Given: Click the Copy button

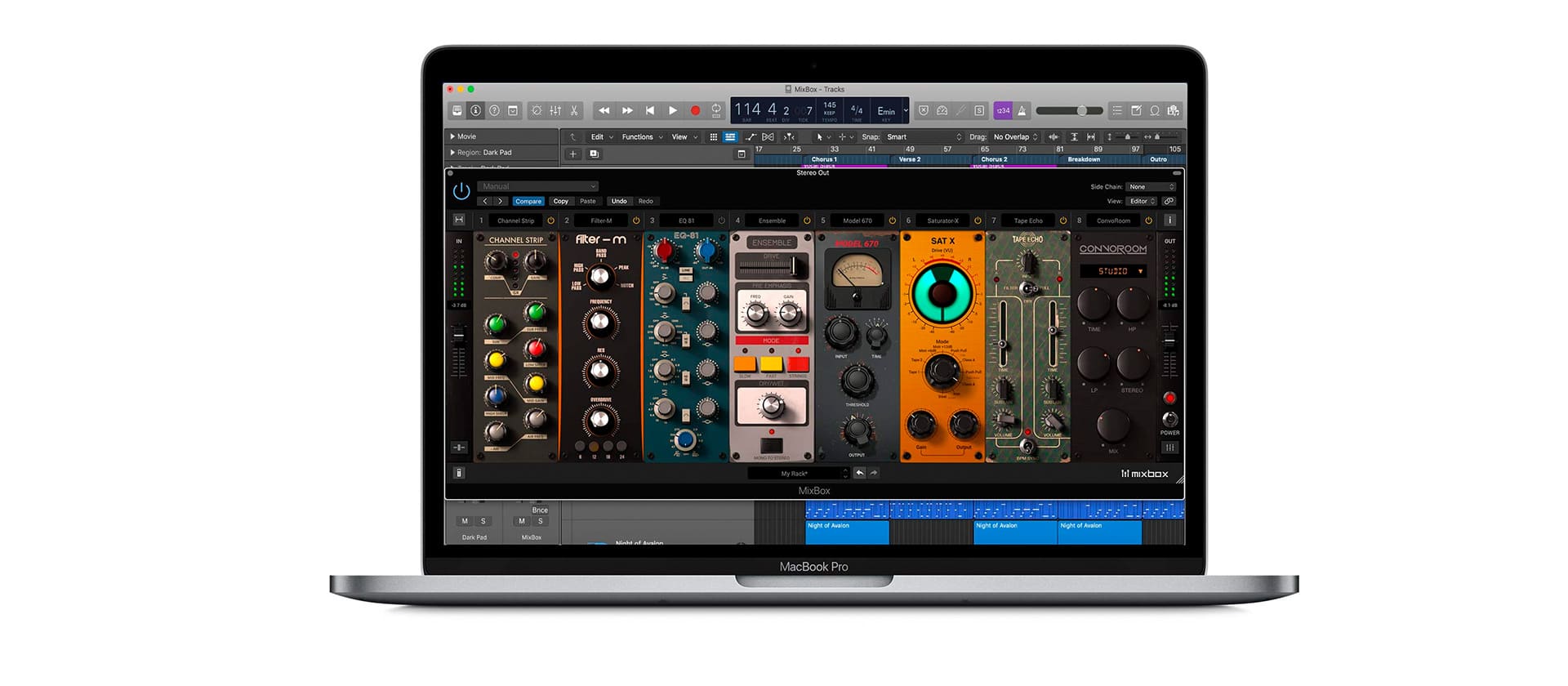Looking at the screenshot, I should [x=560, y=201].
